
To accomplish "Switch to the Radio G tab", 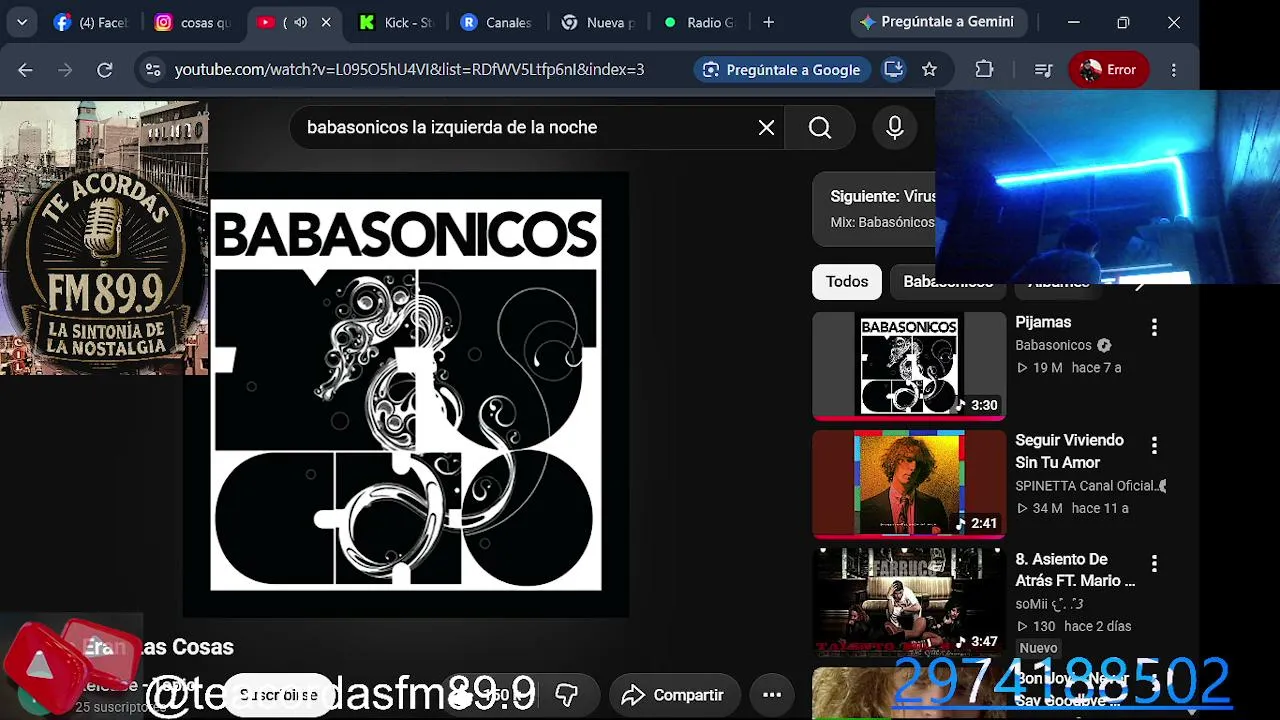I will click(699, 22).
